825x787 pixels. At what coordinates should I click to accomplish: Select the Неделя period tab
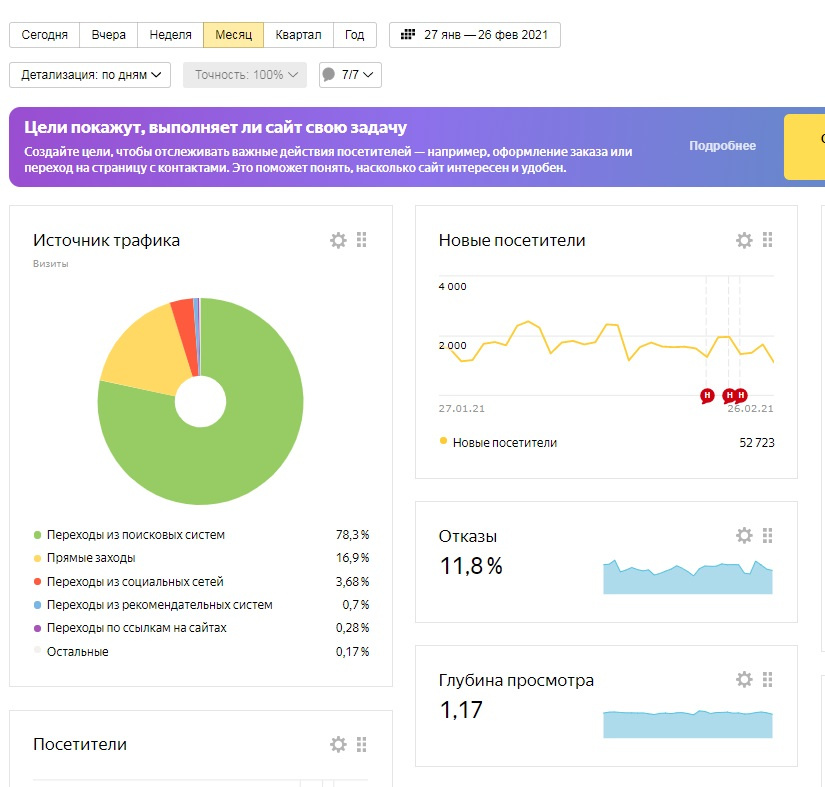170,35
